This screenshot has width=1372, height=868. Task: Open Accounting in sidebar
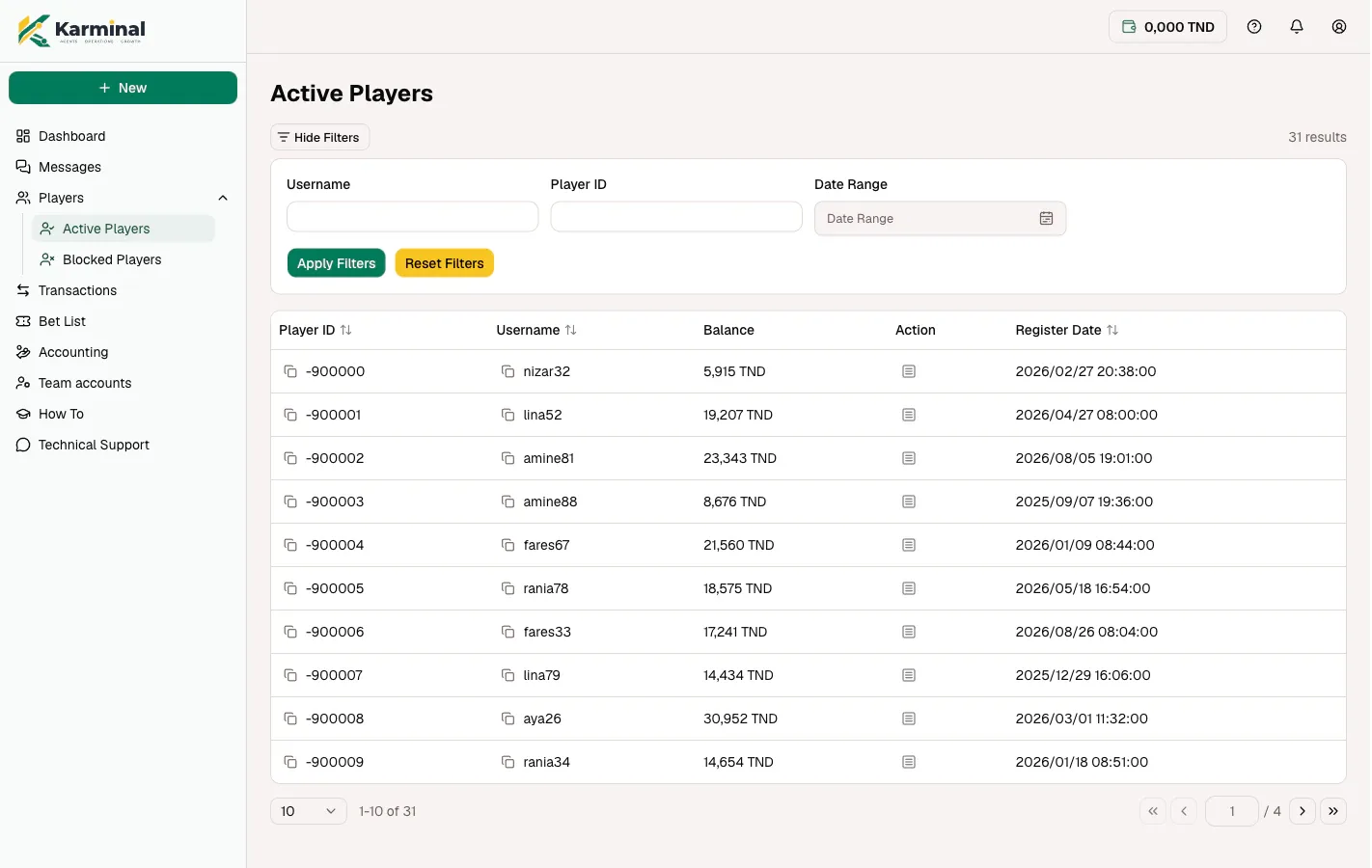pos(123,352)
